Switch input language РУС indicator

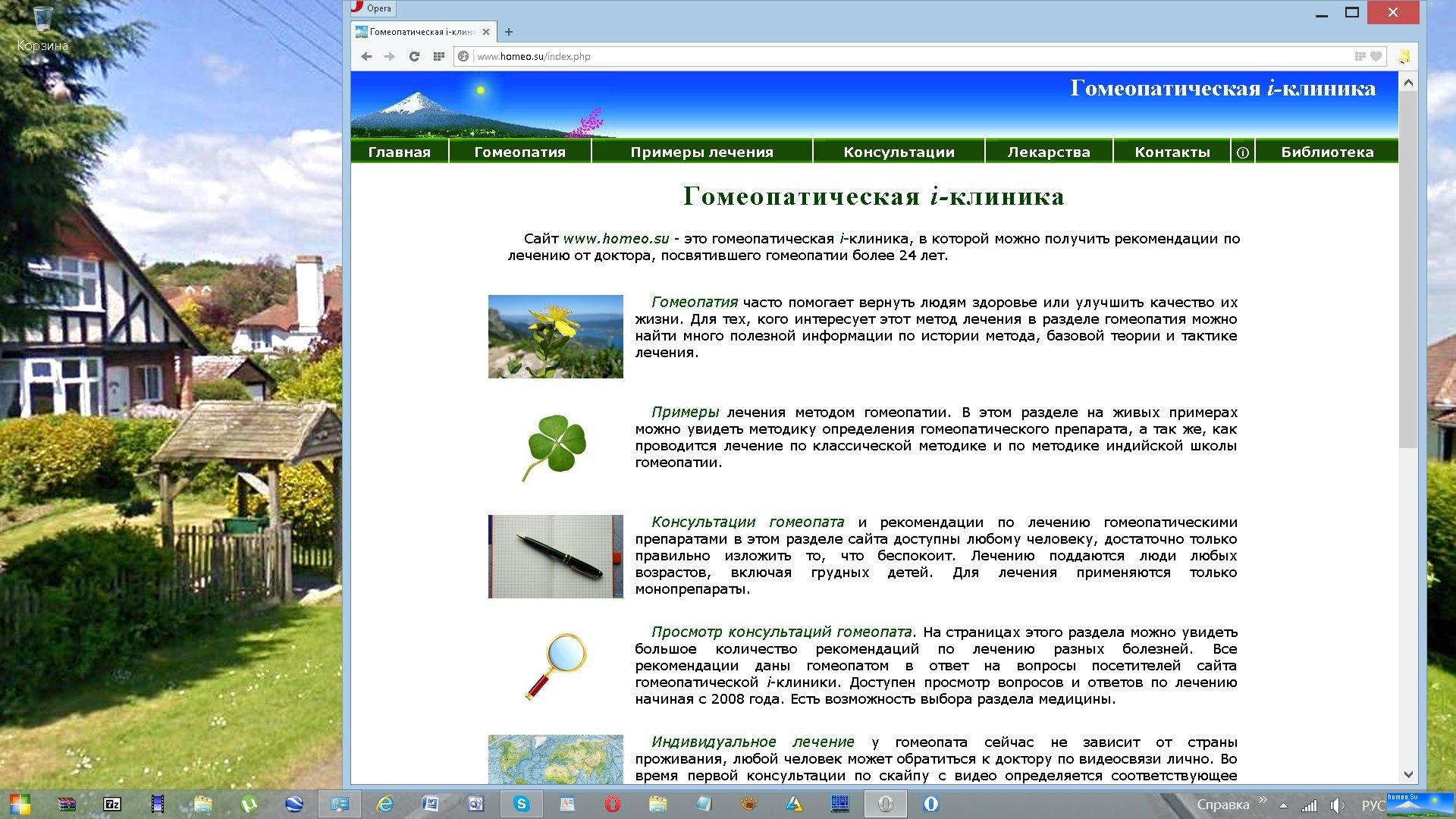1373,805
